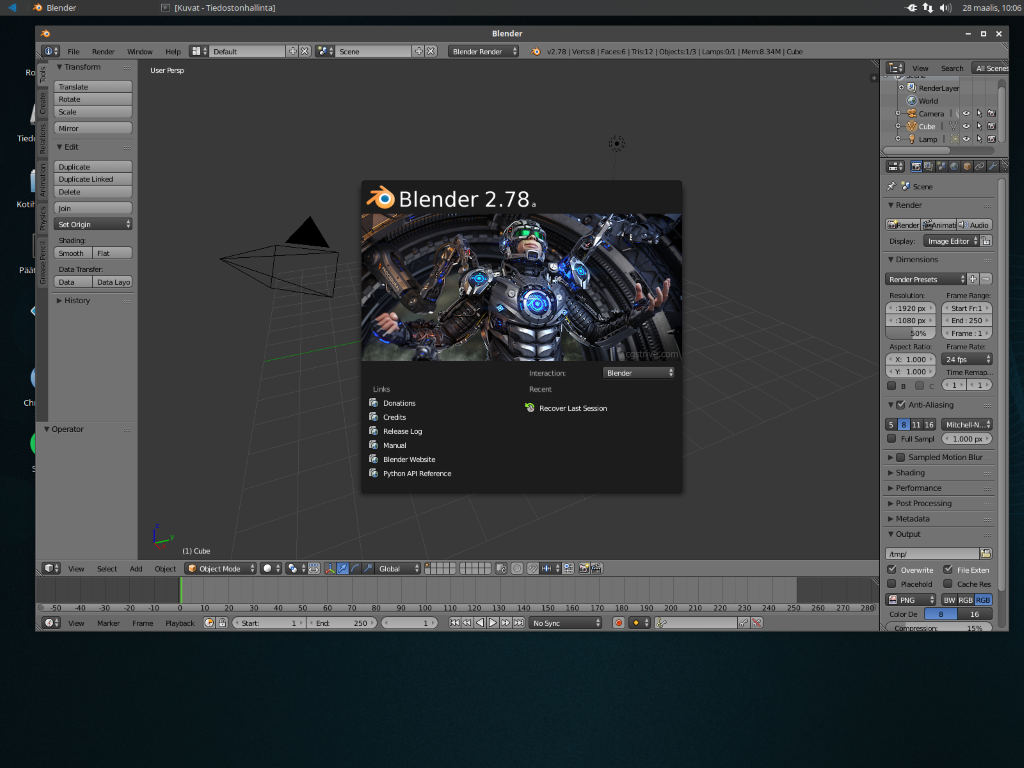This screenshot has width=1024, height=768.
Task: Open the render properties tab icon
Action: (x=916, y=167)
